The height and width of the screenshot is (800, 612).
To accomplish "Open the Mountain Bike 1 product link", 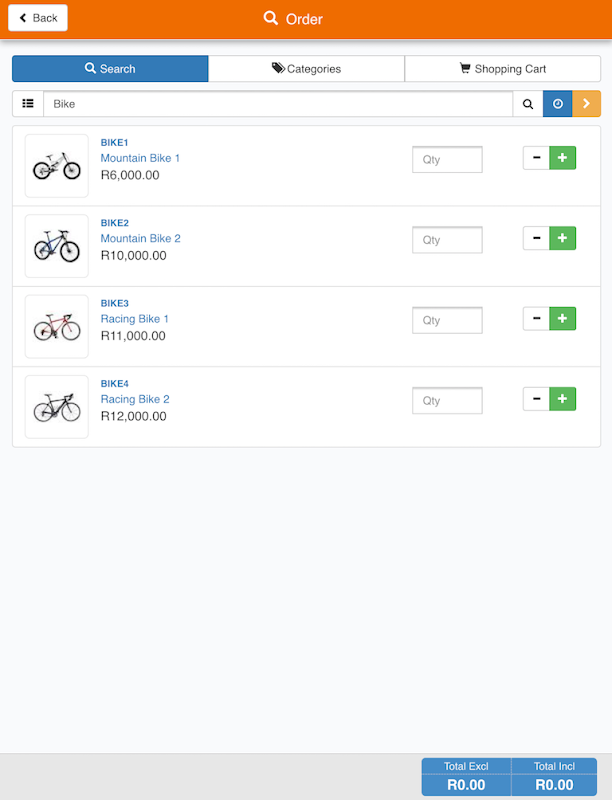I will [140, 158].
